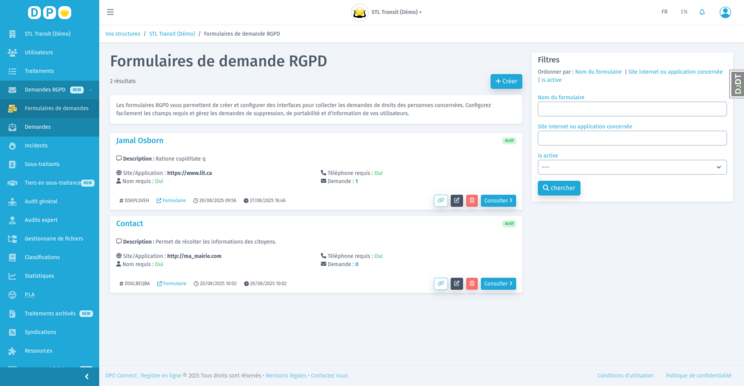Edit the Jamal Osborn form

click(456, 201)
